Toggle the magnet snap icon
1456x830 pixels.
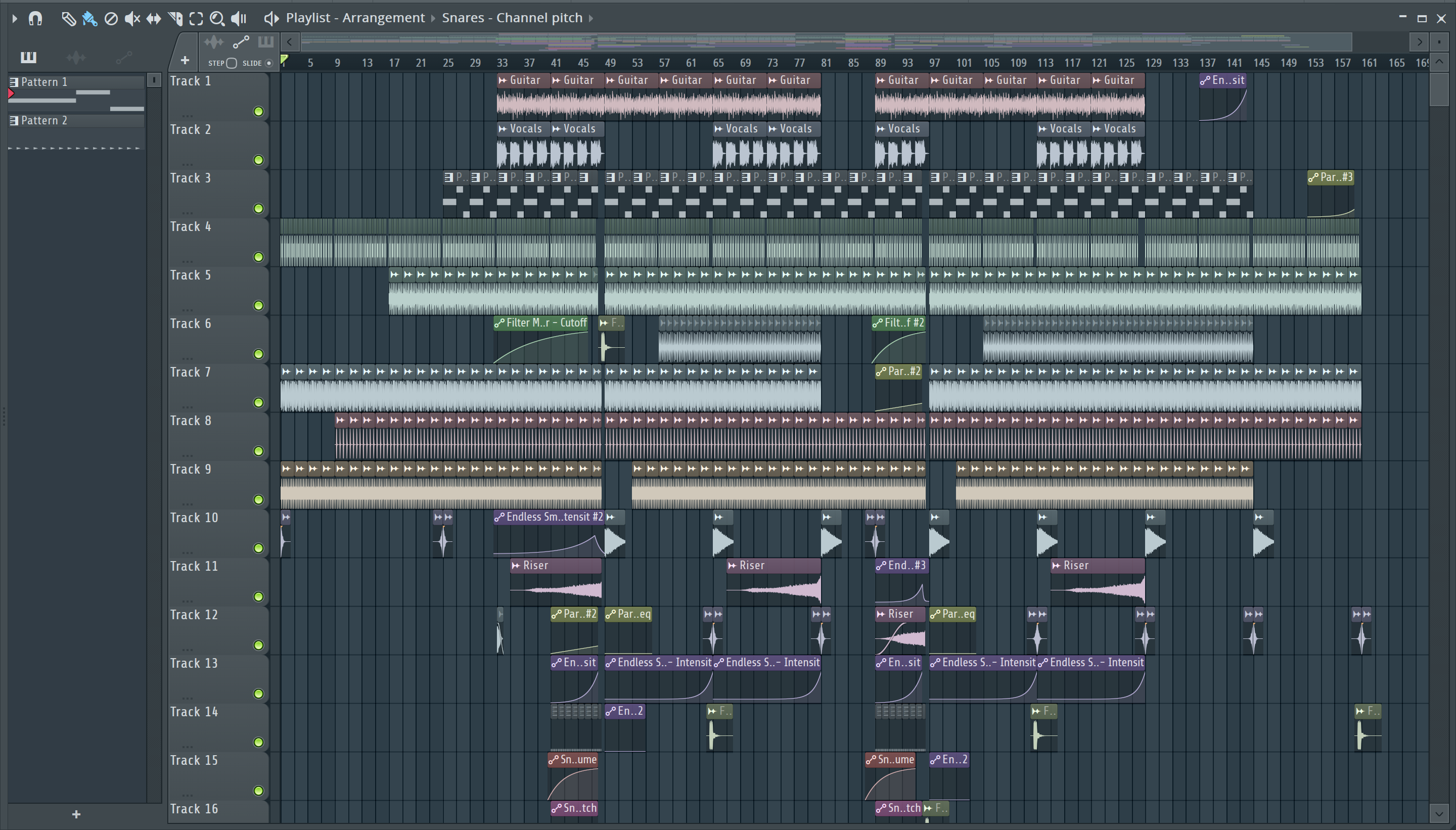pos(35,19)
